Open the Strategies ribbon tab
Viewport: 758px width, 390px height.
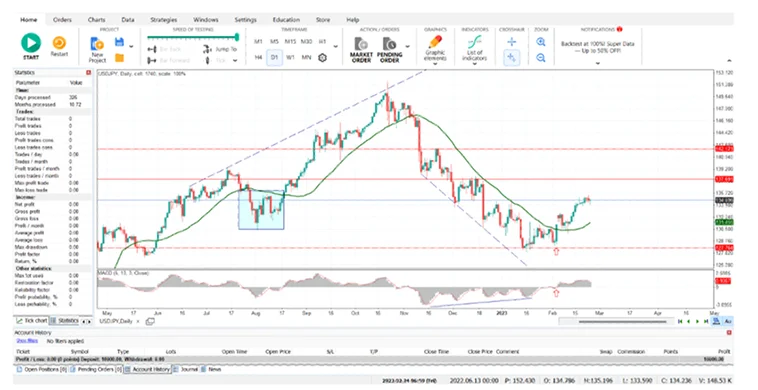[163, 20]
